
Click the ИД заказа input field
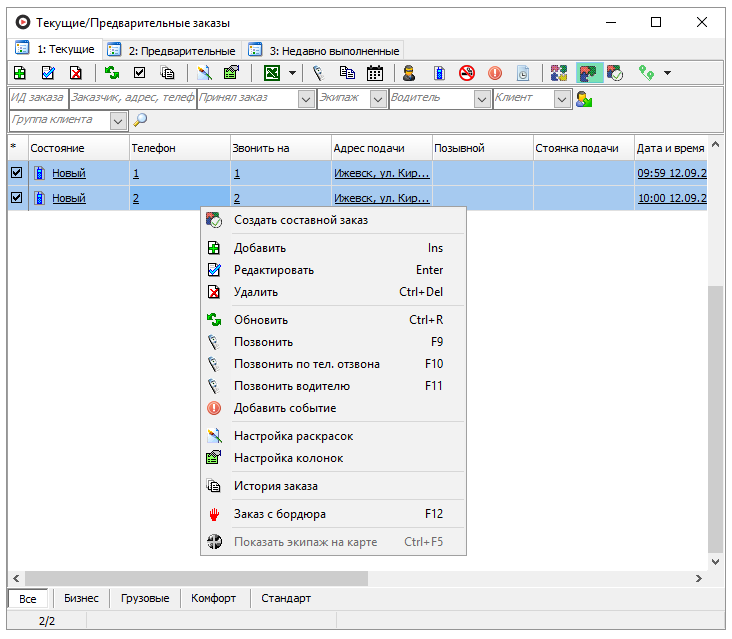(37, 98)
